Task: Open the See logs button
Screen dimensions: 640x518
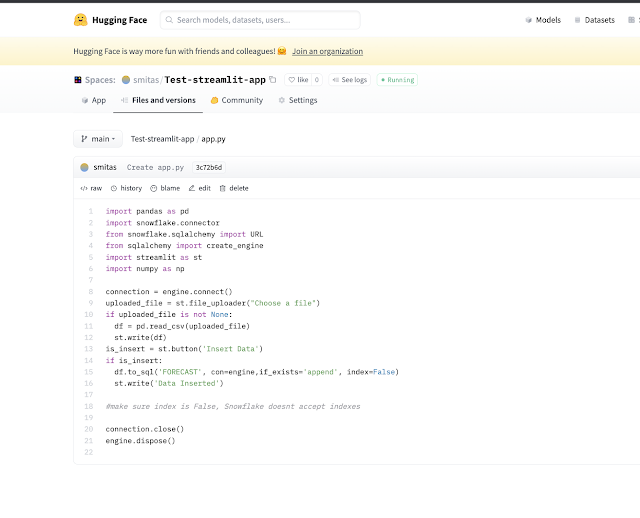Action: [x=350, y=80]
